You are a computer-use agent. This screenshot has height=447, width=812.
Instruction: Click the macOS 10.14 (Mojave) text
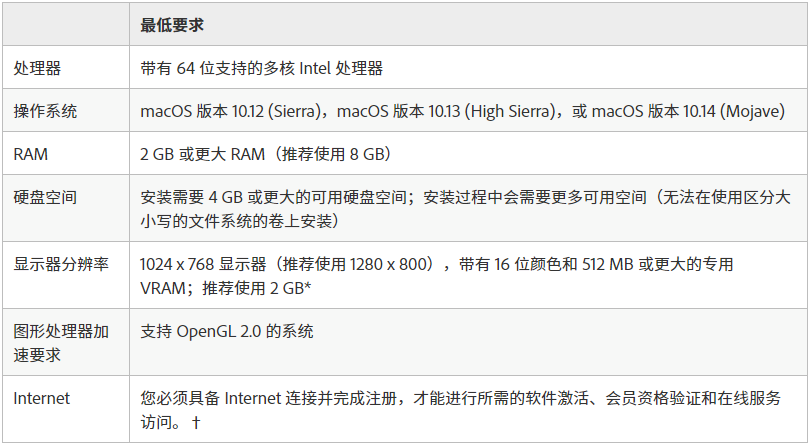pyautogui.click(x=689, y=111)
